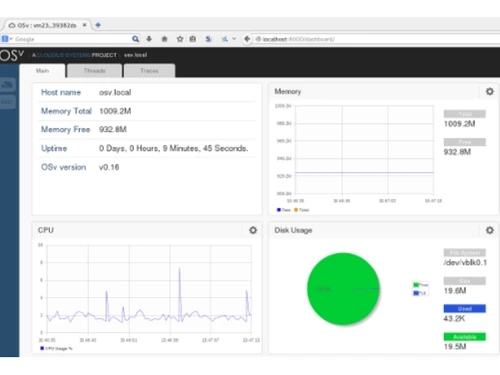This screenshot has height=375, width=500.
Task: Open the Memory panel gear settings
Action: click(489, 91)
